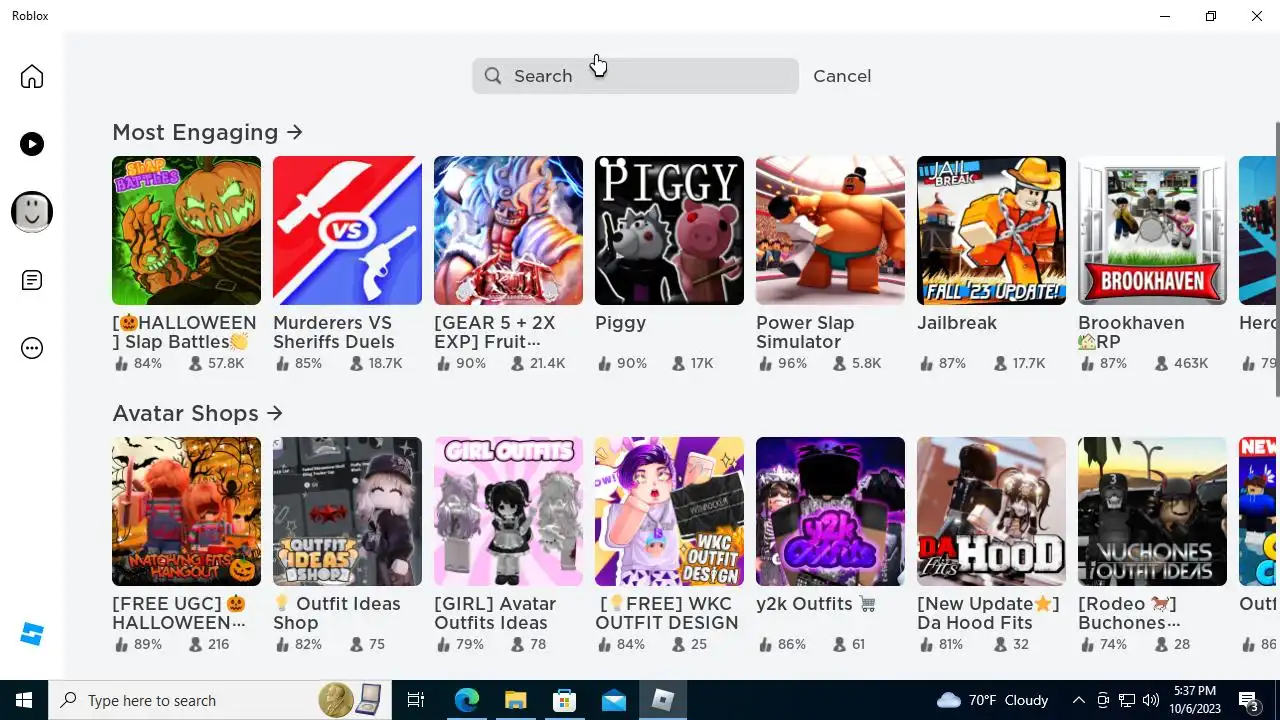The width and height of the screenshot is (1280, 720).
Task: Open the weather widget showing 70°F Cloudy
Action: (x=992, y=700)
